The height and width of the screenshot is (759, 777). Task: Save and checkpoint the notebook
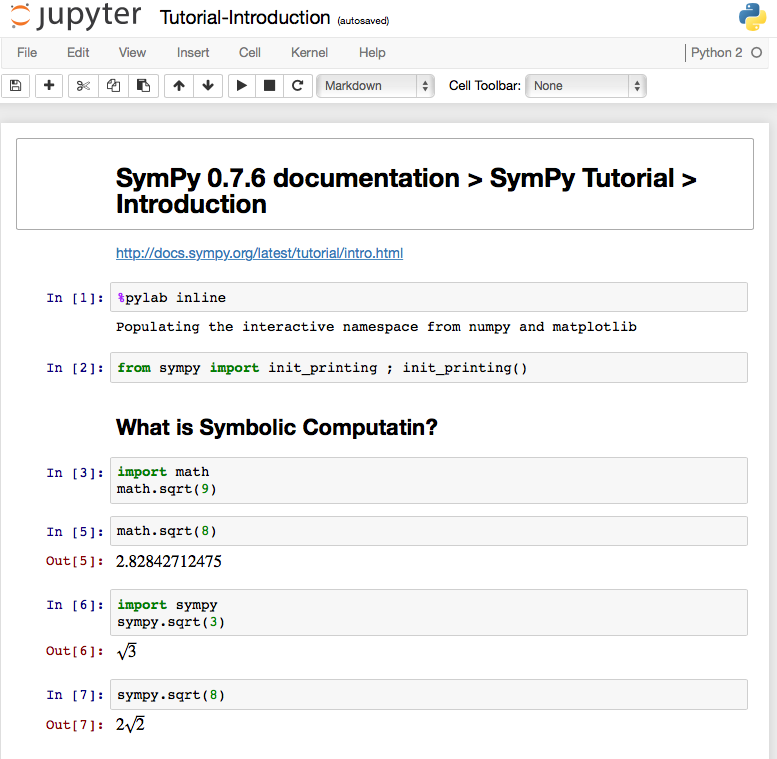[x=16, y=86]
